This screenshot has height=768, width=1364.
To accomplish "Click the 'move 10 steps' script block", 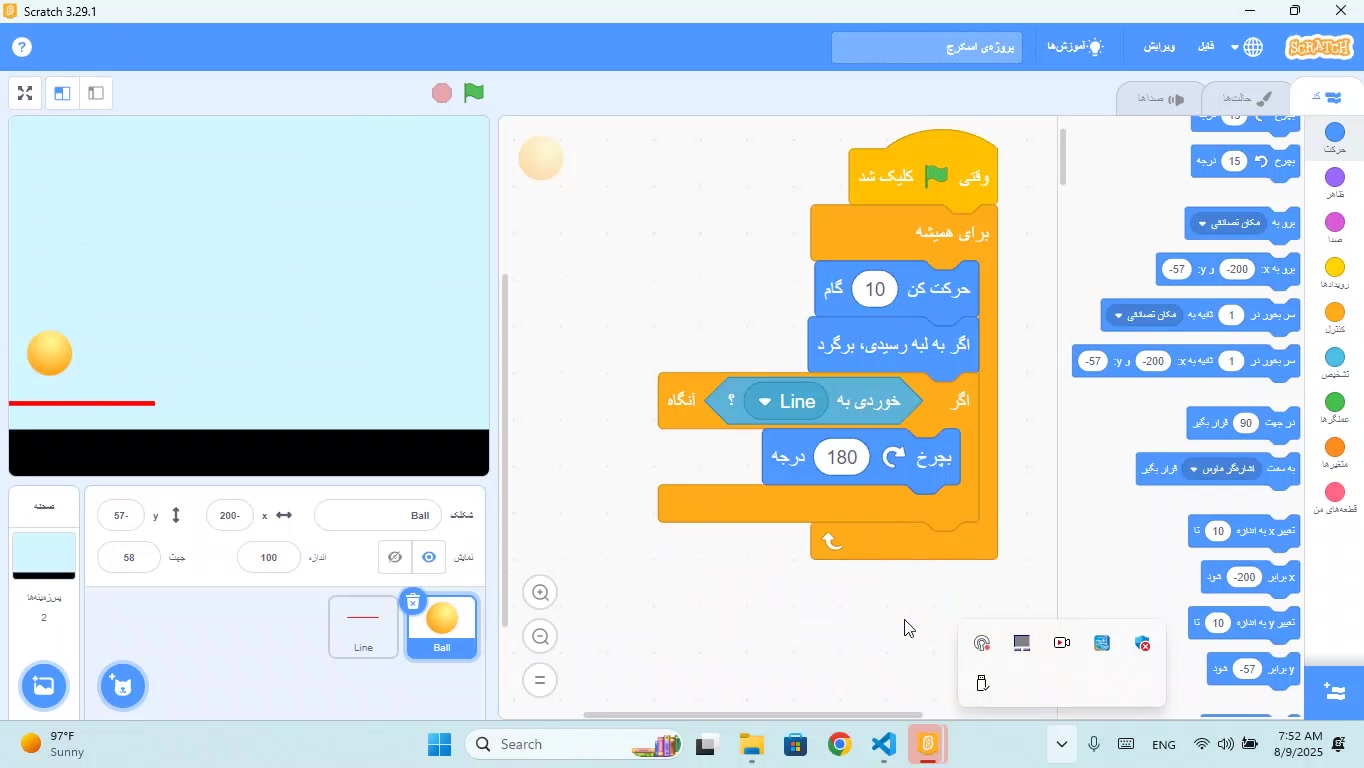I will click(897, 289).
